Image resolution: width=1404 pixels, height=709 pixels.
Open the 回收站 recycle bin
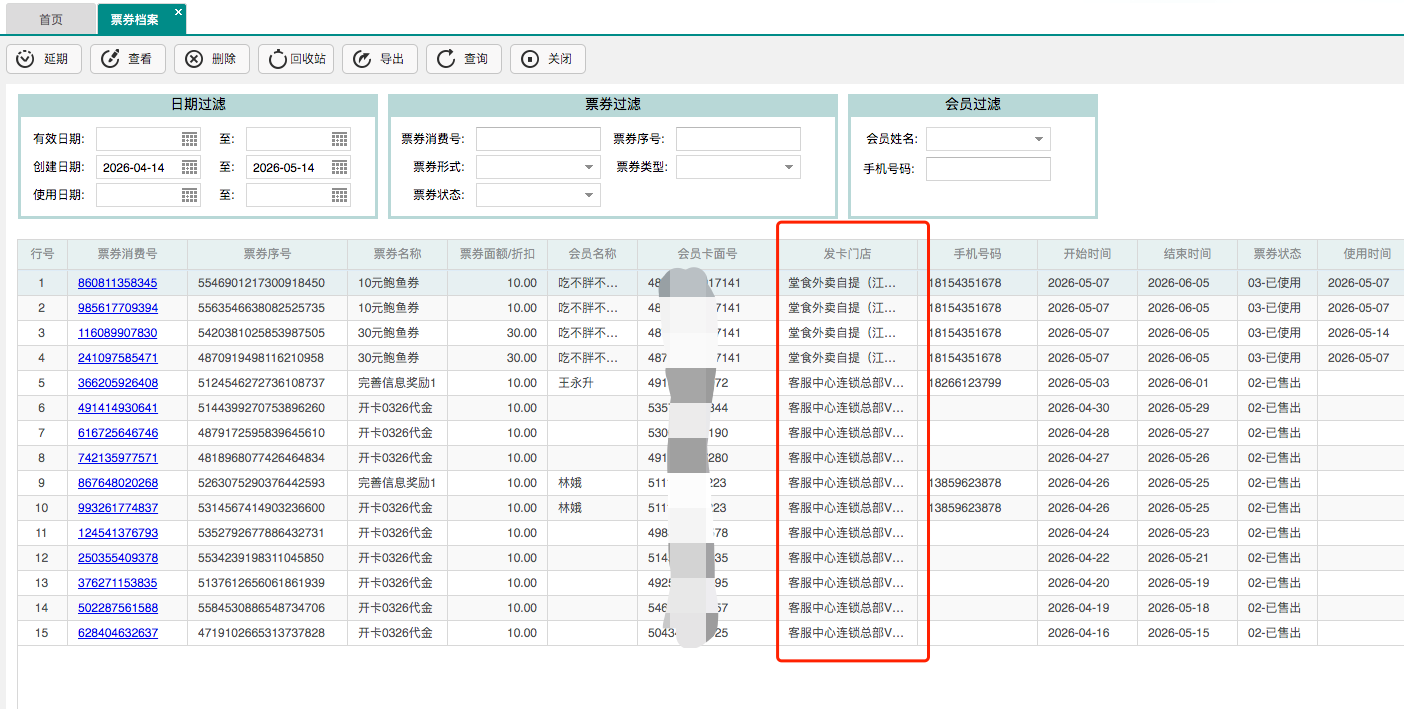(x=296, y=59)
